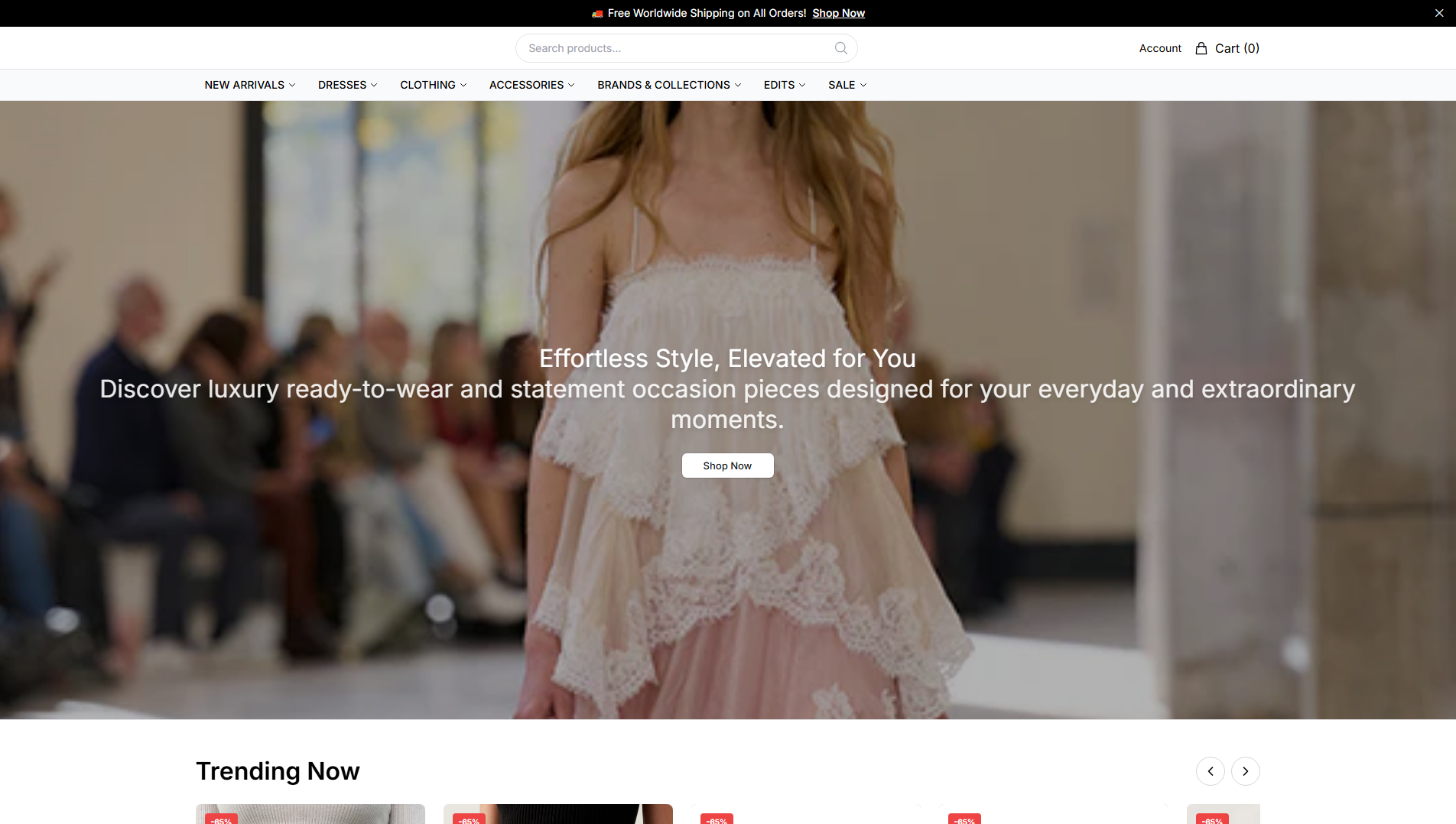Follow the Shop Now link in banner

pos(838,13)
